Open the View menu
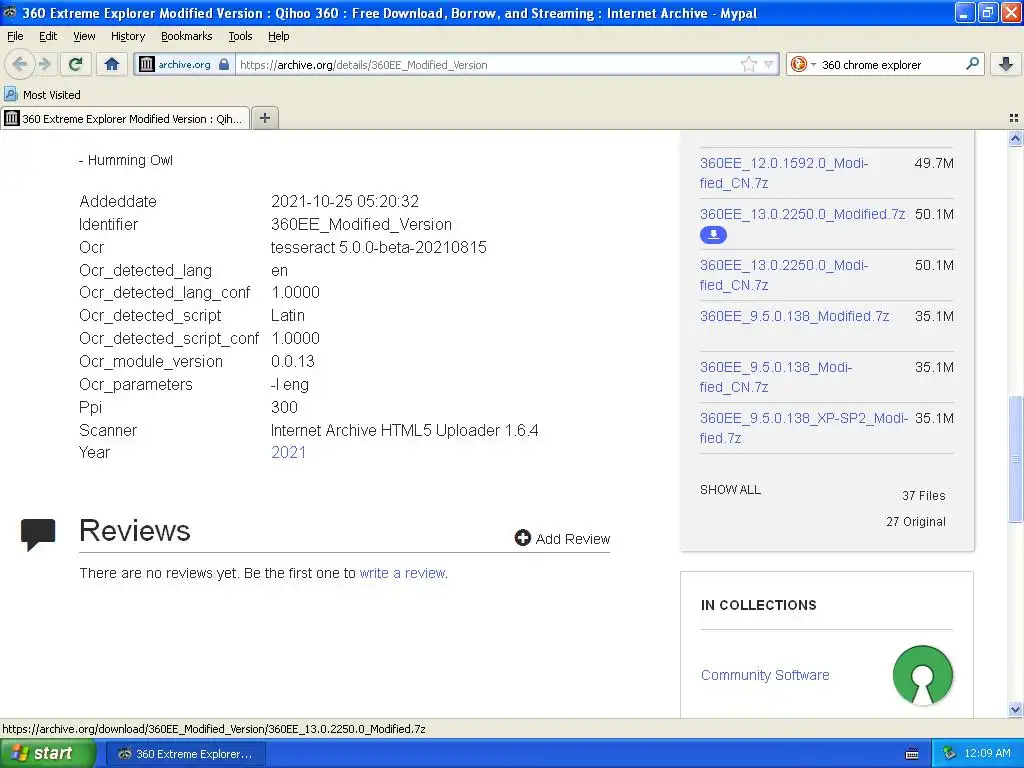 [x=84, y=36]
